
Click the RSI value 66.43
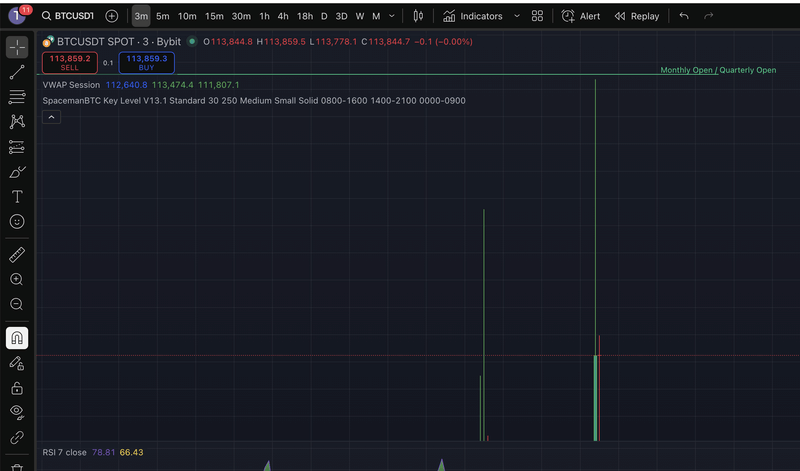(131, 452)
